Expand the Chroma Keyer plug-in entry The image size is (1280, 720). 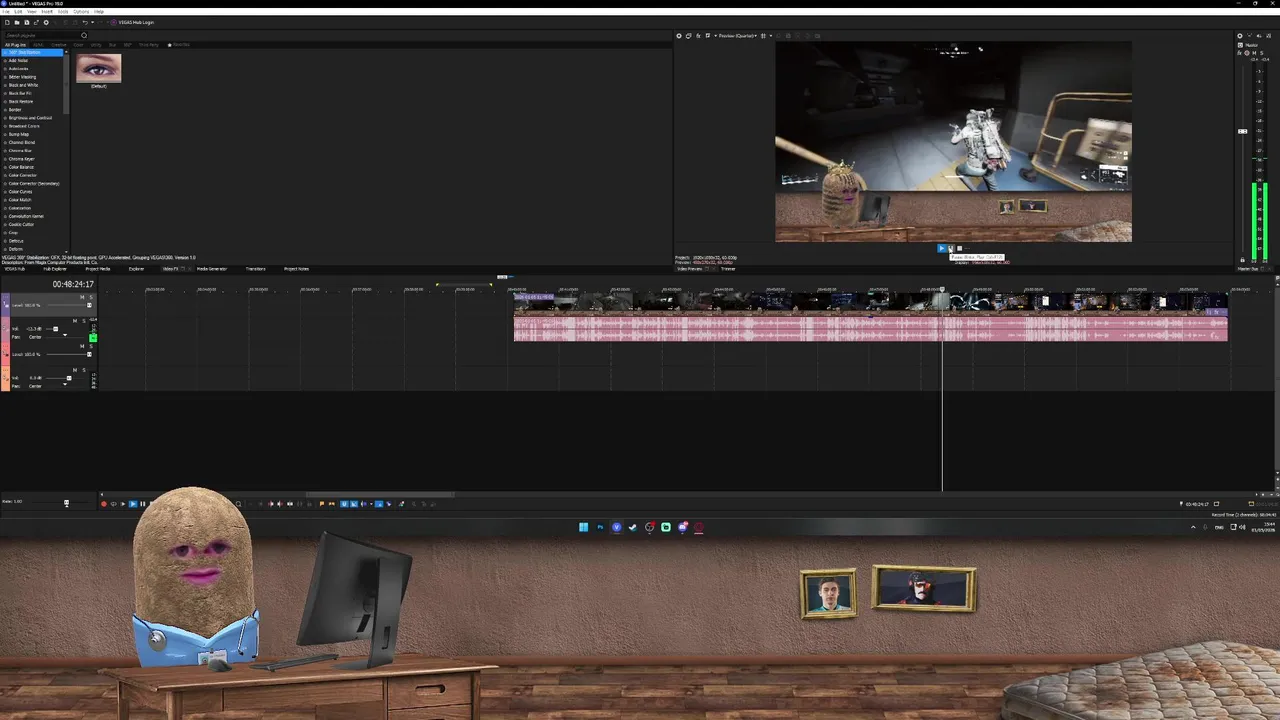pyautogui.click(x=5, y=159)
